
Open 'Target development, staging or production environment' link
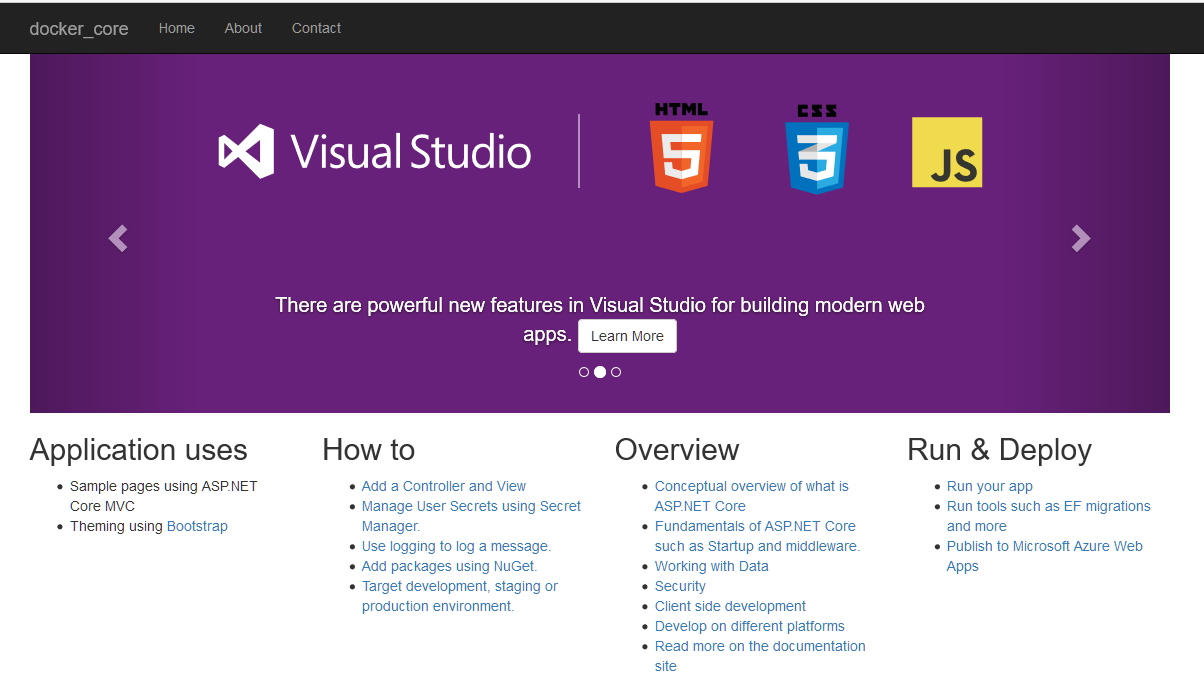click(460, 596)
